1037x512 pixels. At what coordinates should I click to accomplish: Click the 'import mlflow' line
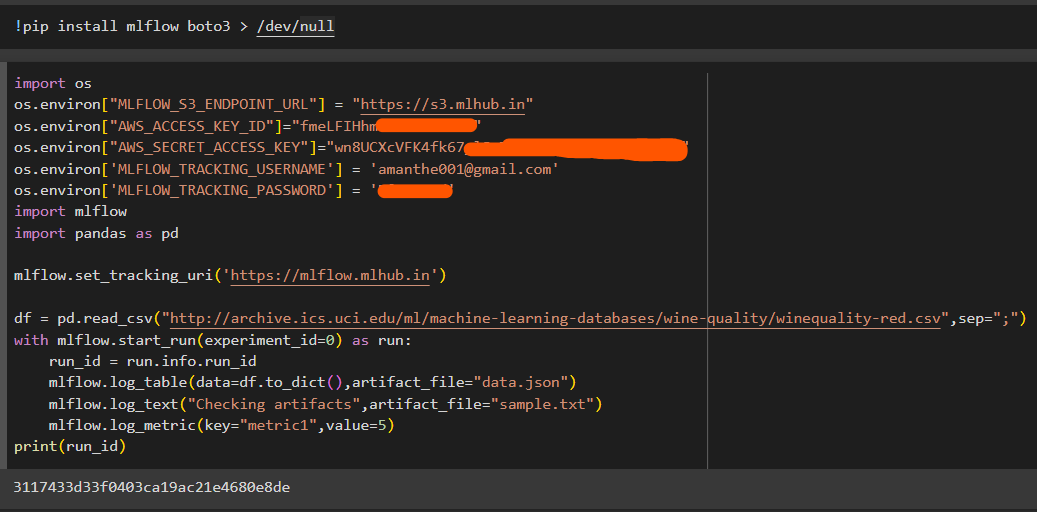(70, 212)
